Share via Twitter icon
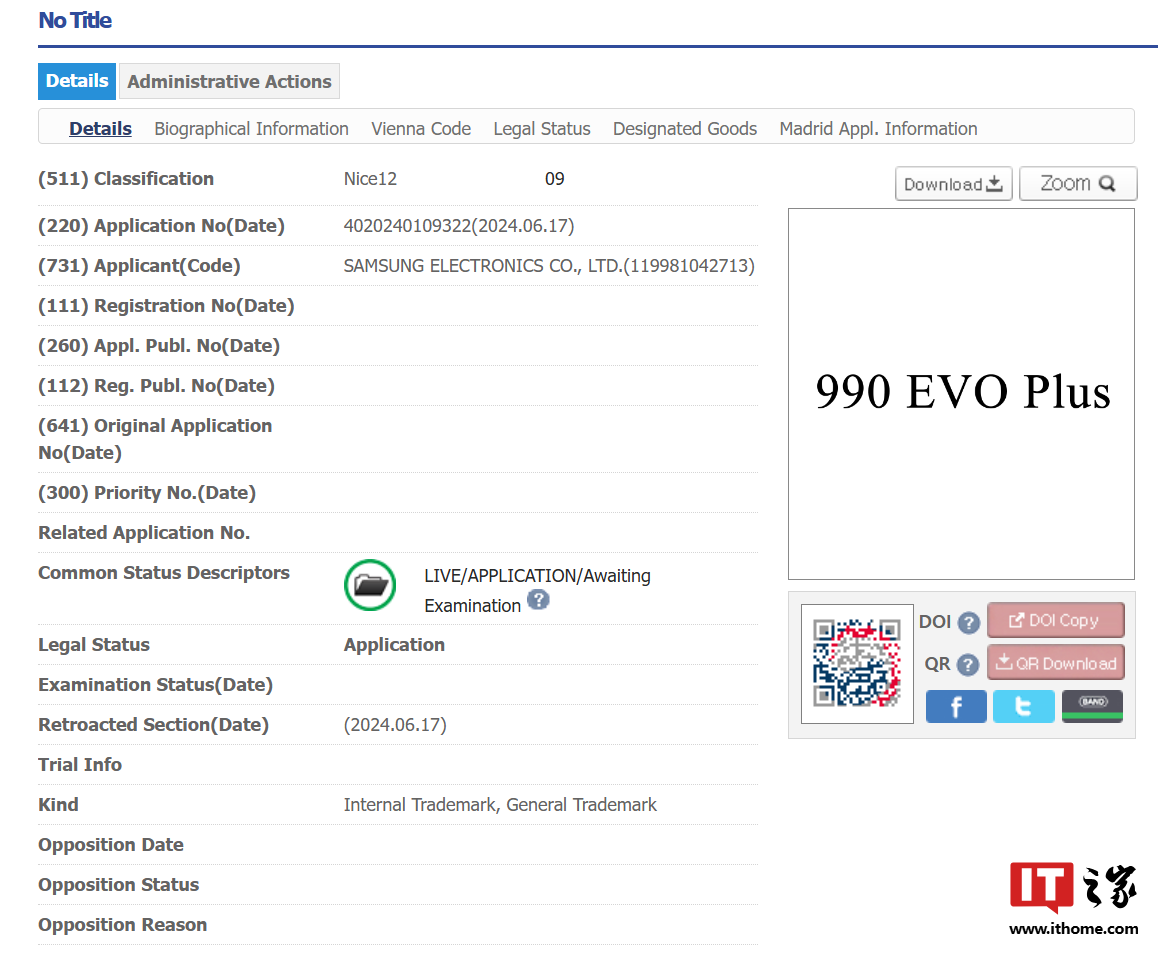The image size is (1158, 961). 1024,707
